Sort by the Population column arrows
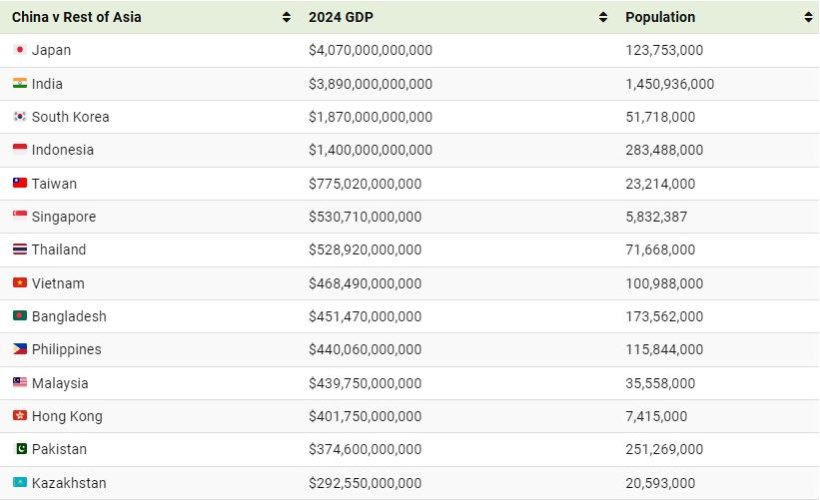The image size is (820, 500). click(x=808, y=17)
